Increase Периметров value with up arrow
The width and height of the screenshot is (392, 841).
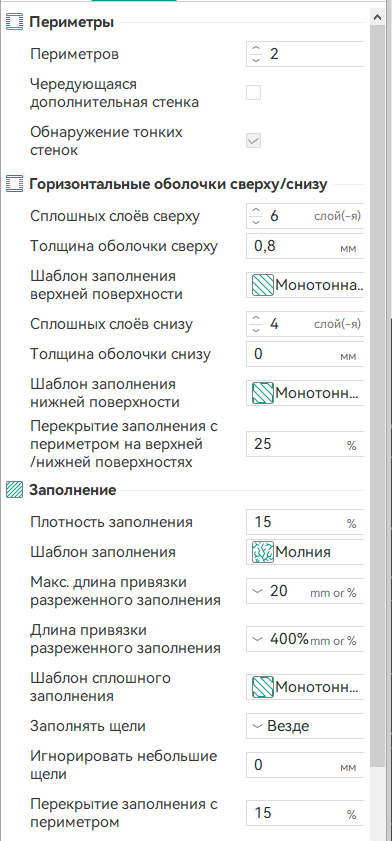click(x=256, y=49)
